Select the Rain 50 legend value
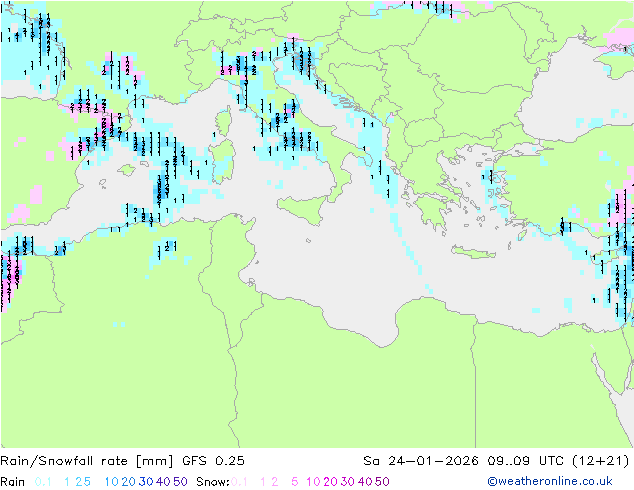This screenshot has width=634, height=490. (x=180, y=482)
